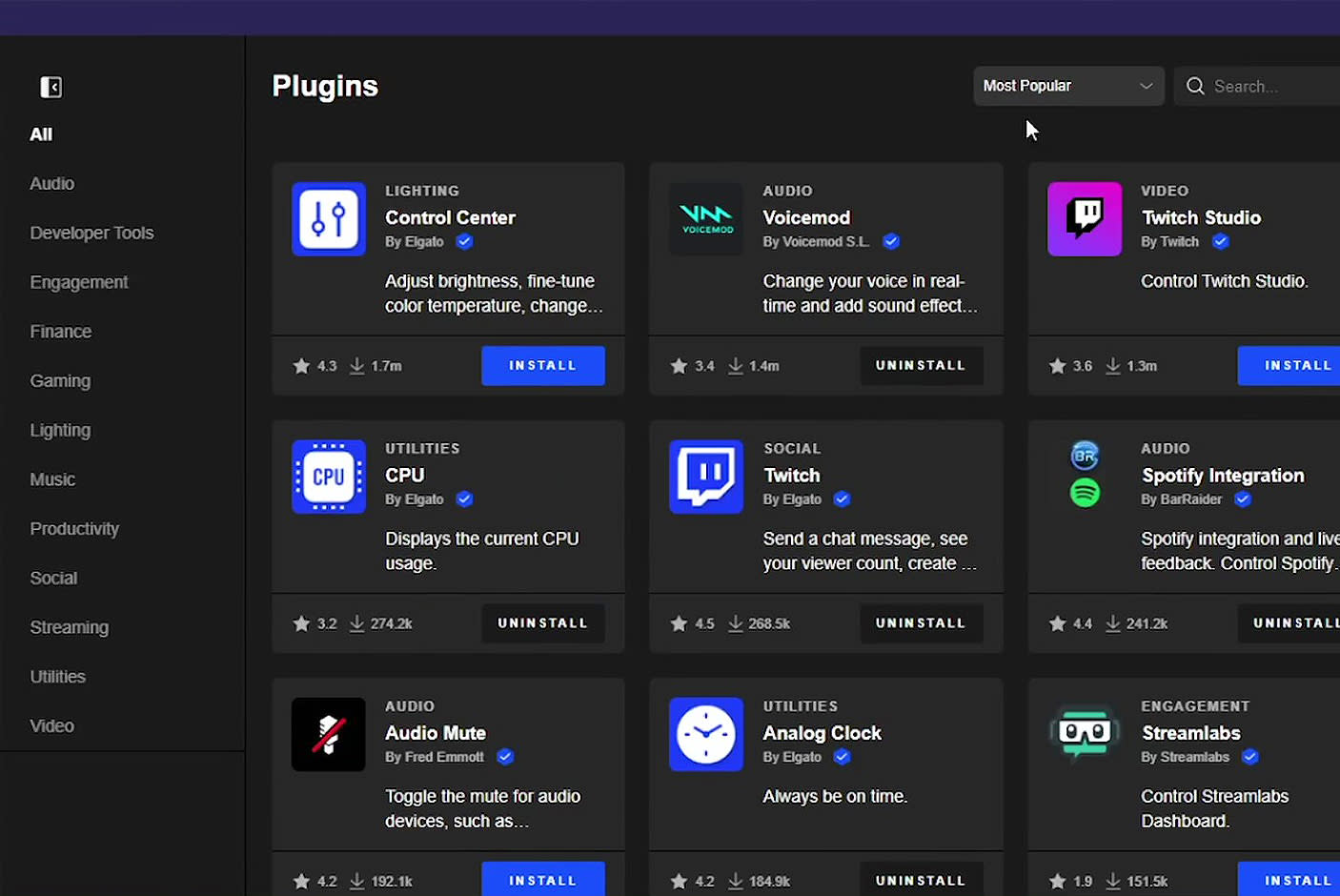This screenshot has width=1340, height=896.
Task: Click the chevron on the sort selector
Action: tap(1146, 86)
